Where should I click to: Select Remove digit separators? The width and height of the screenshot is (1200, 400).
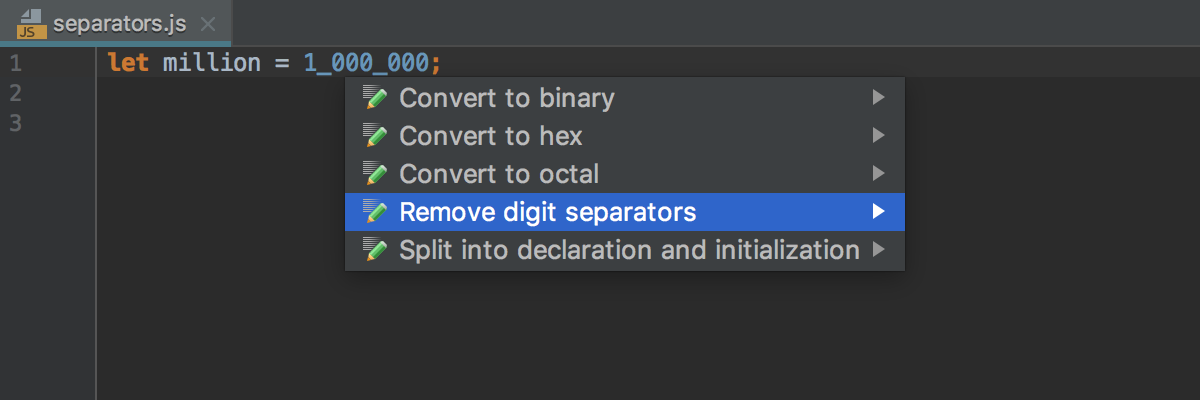tap(625, 212)
